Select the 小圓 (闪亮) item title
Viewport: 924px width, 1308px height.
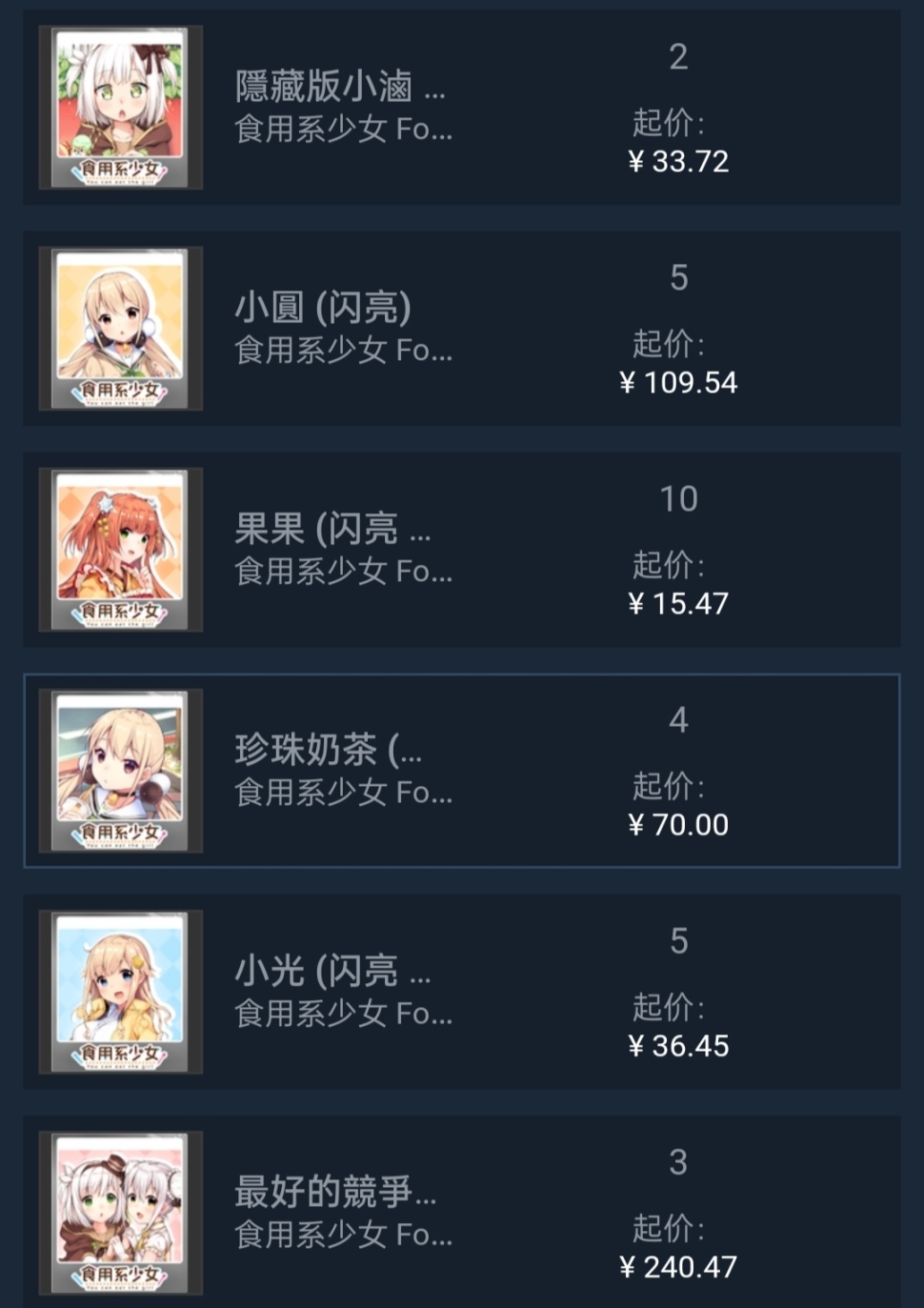click(323, 308)
